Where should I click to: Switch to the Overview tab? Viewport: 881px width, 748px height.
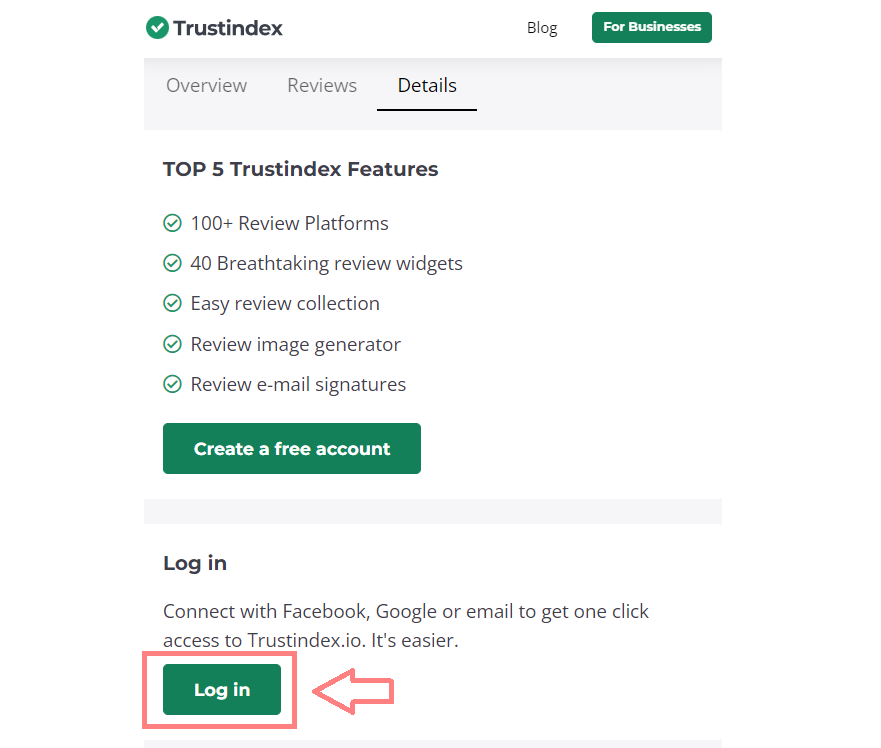[x=206, y=86]
